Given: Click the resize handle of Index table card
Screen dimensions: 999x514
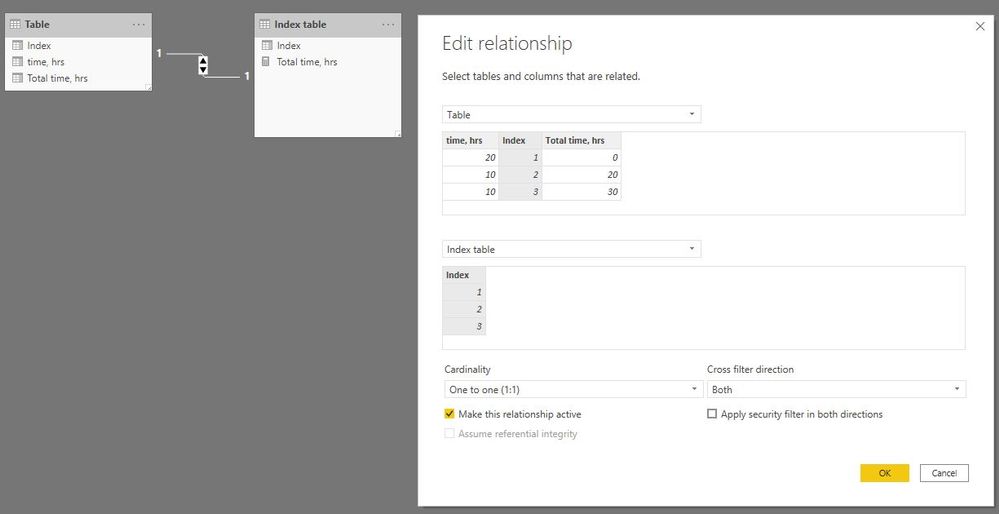Looking at the screenshot, I should point(398,133).
